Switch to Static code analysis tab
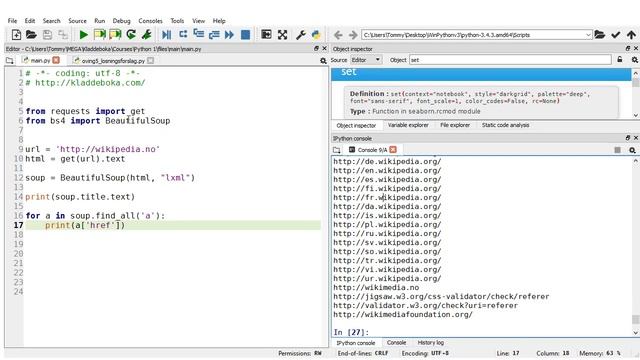Viewport: 640px width, 360px height. [x=505, y=125]
